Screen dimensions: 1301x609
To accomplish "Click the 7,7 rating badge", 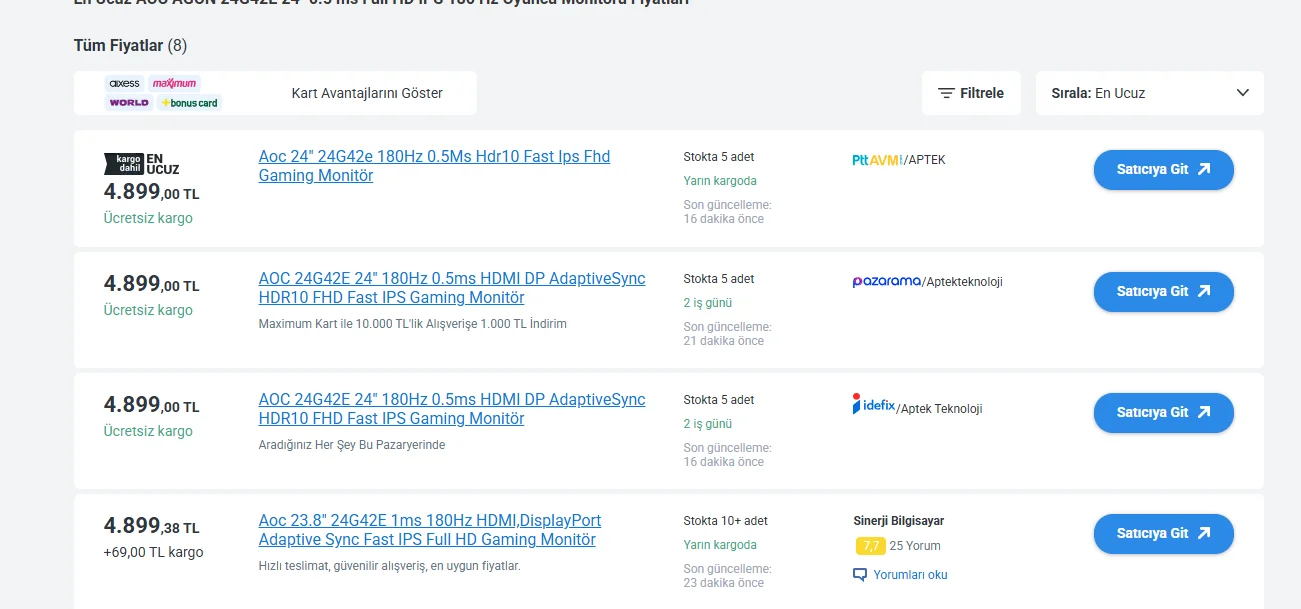I will (x=870, y=546).
